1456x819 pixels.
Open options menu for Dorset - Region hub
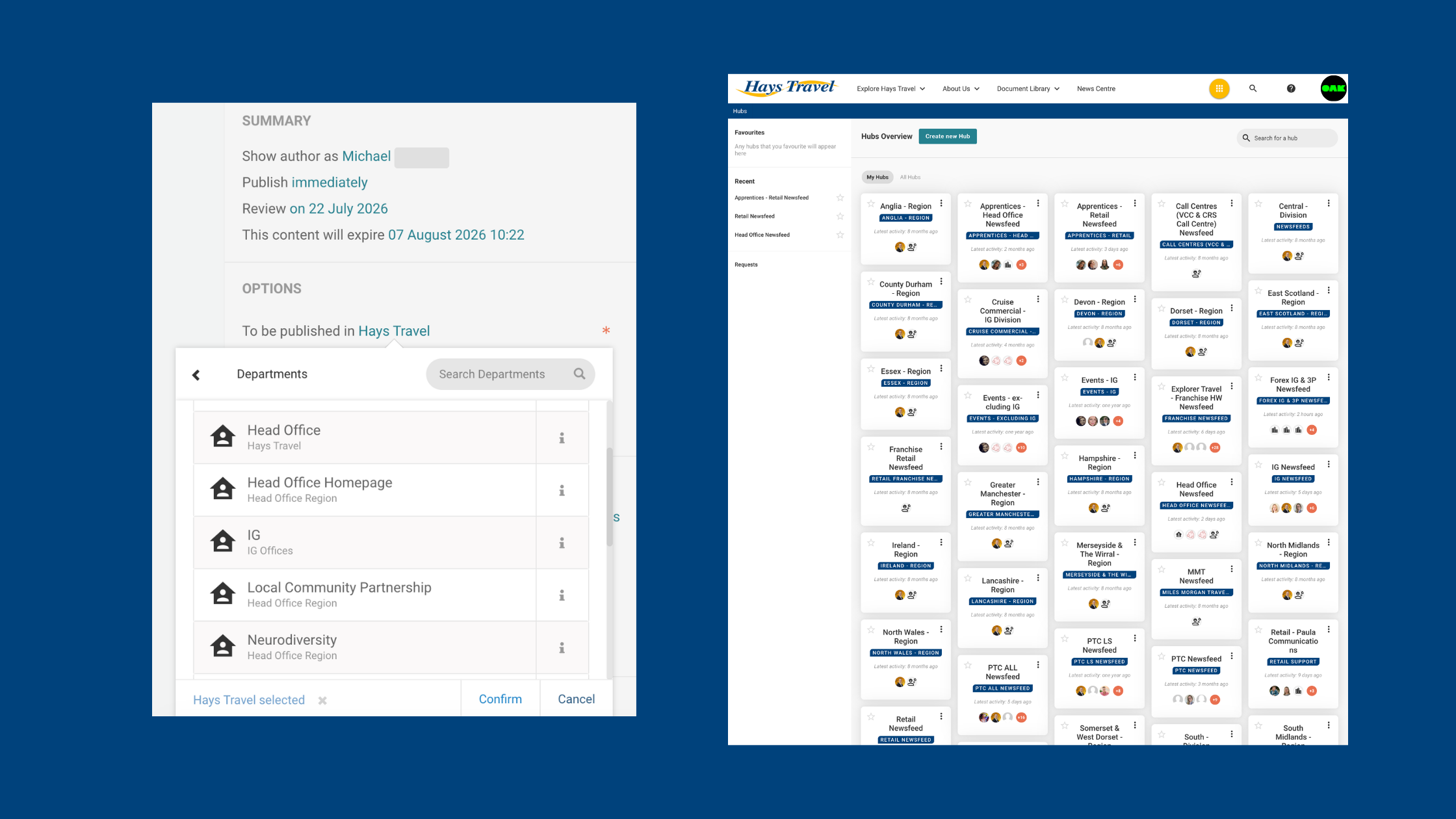coord(1232,308)
